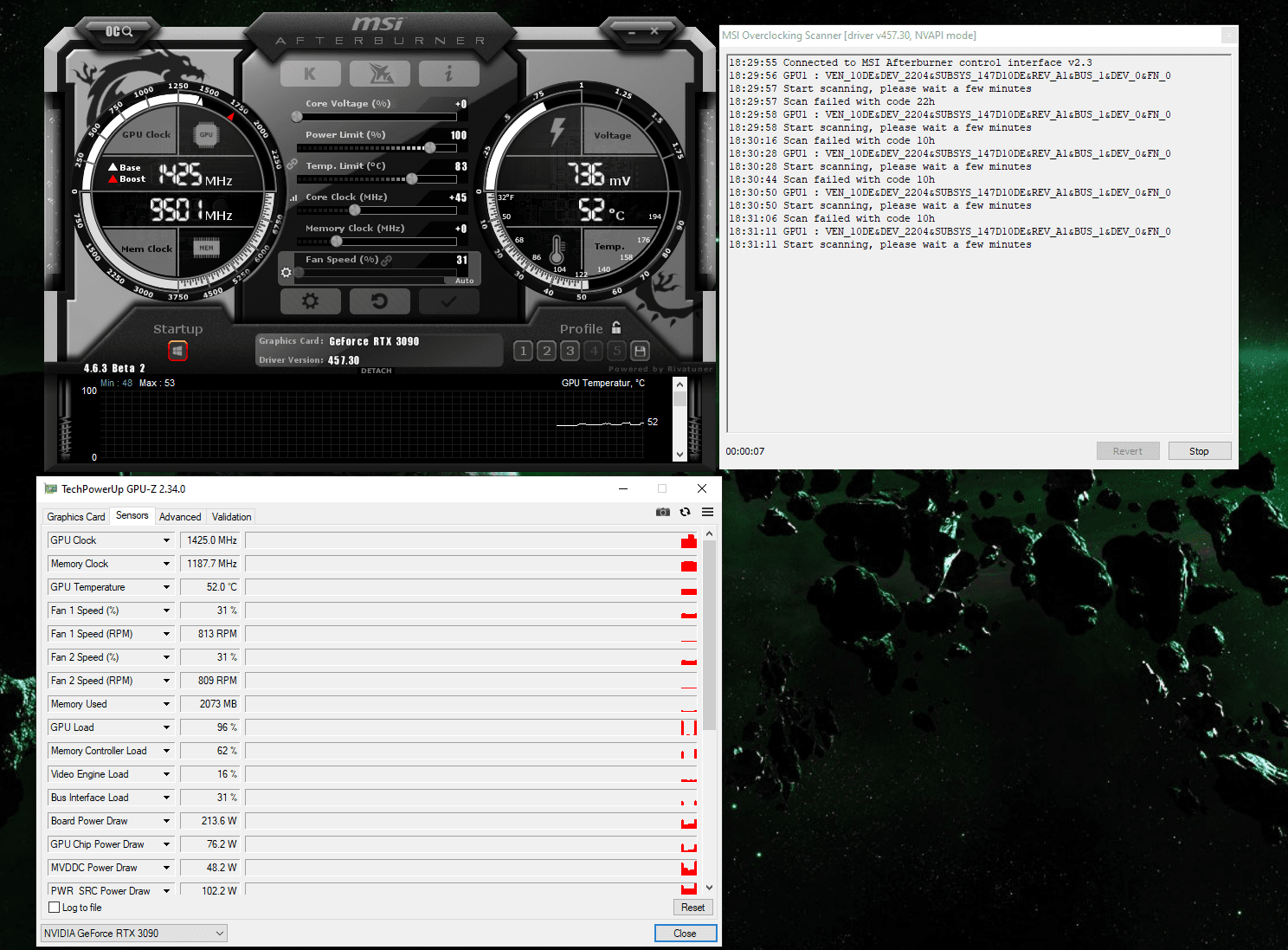Open NVIDIA GeForce RTX 3090 selector
This screenshot has width=1288, height=950.
(x=134, y=934)
